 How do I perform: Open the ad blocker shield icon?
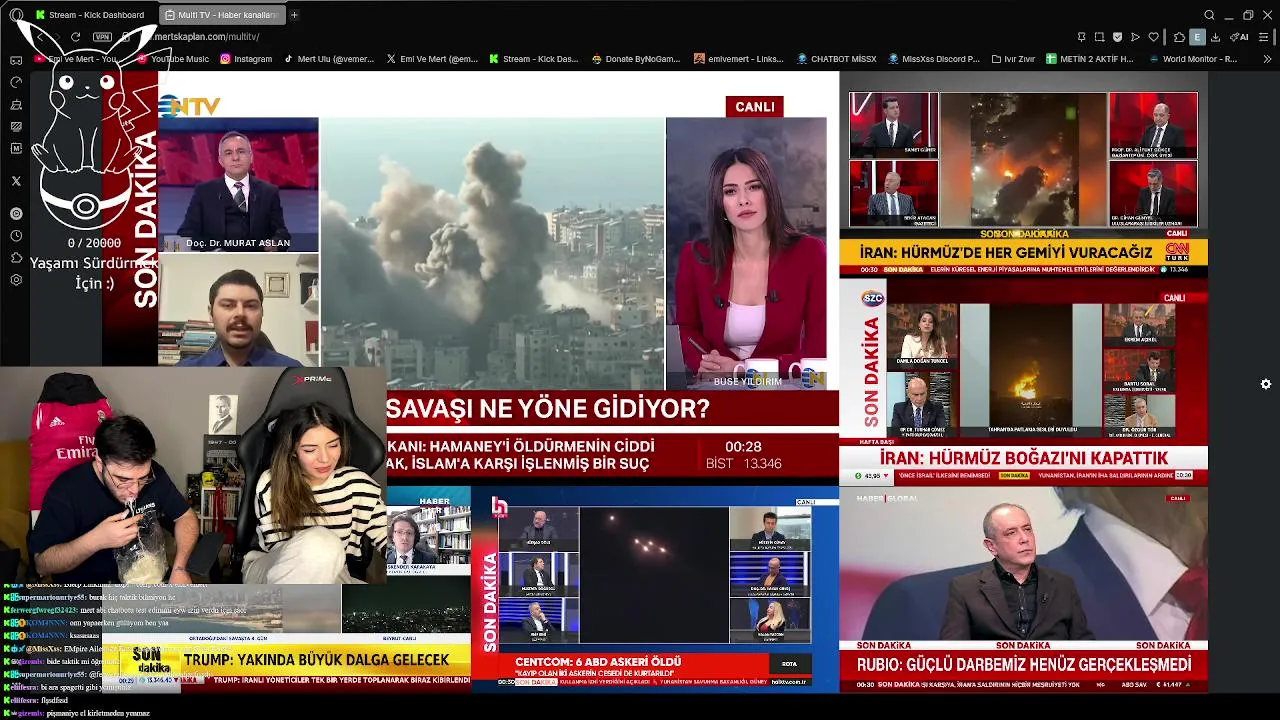(x=1117, y=37)
